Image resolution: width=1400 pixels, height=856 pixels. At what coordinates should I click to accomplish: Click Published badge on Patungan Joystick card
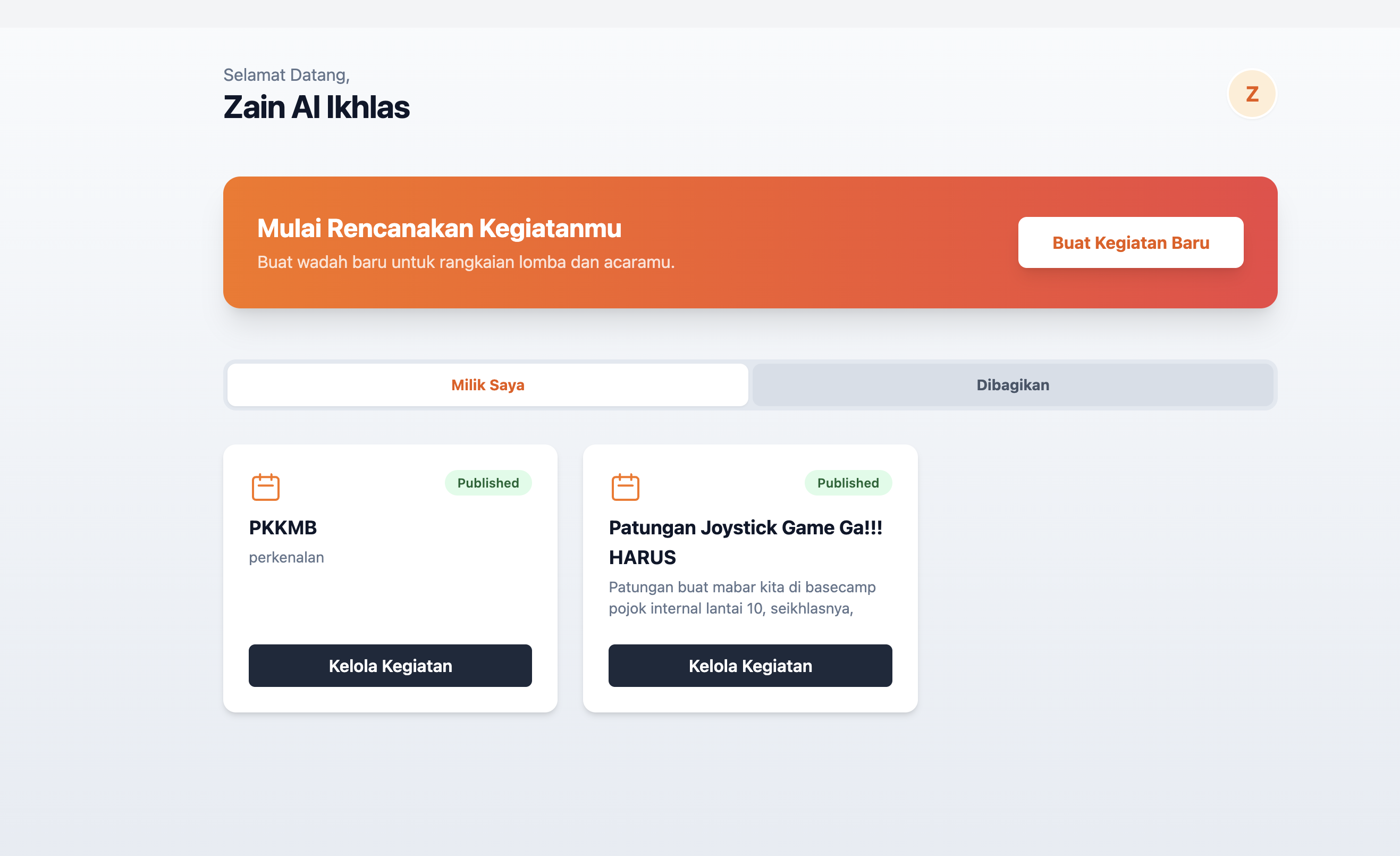(x=848, y=483)
